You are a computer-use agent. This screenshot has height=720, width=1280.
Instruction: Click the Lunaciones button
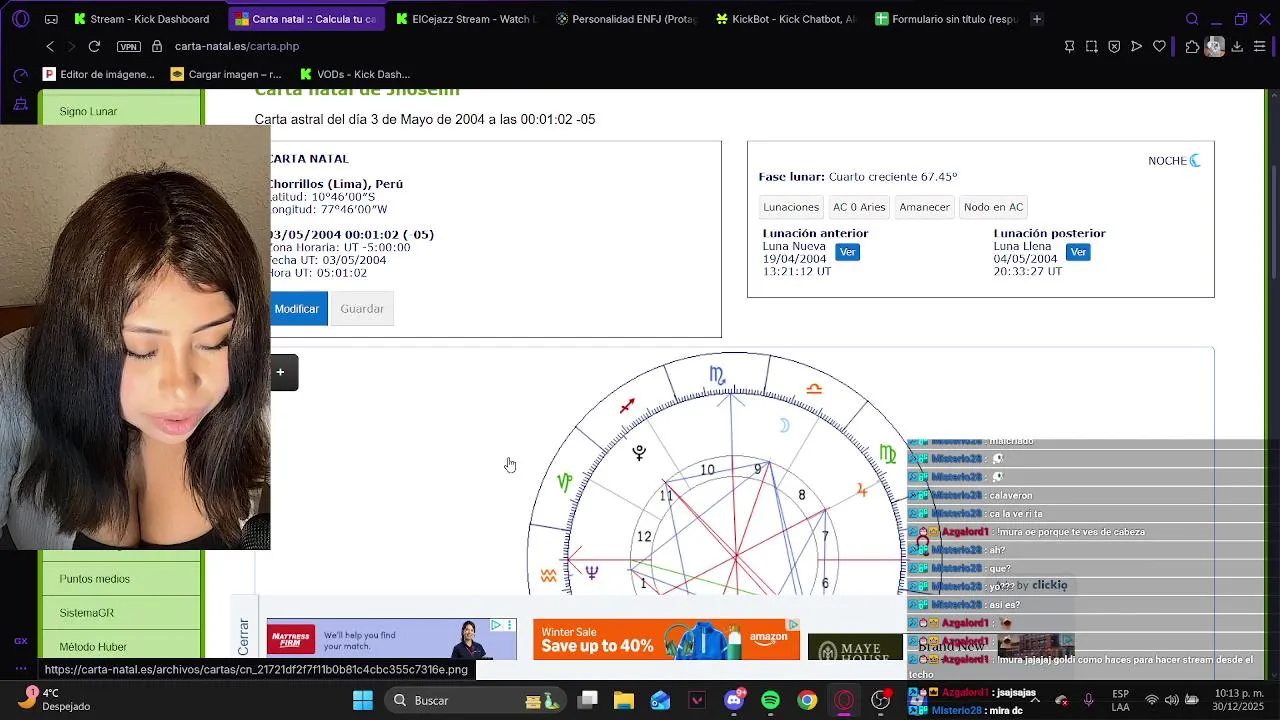pyautogui.click(x=791, y=207)
